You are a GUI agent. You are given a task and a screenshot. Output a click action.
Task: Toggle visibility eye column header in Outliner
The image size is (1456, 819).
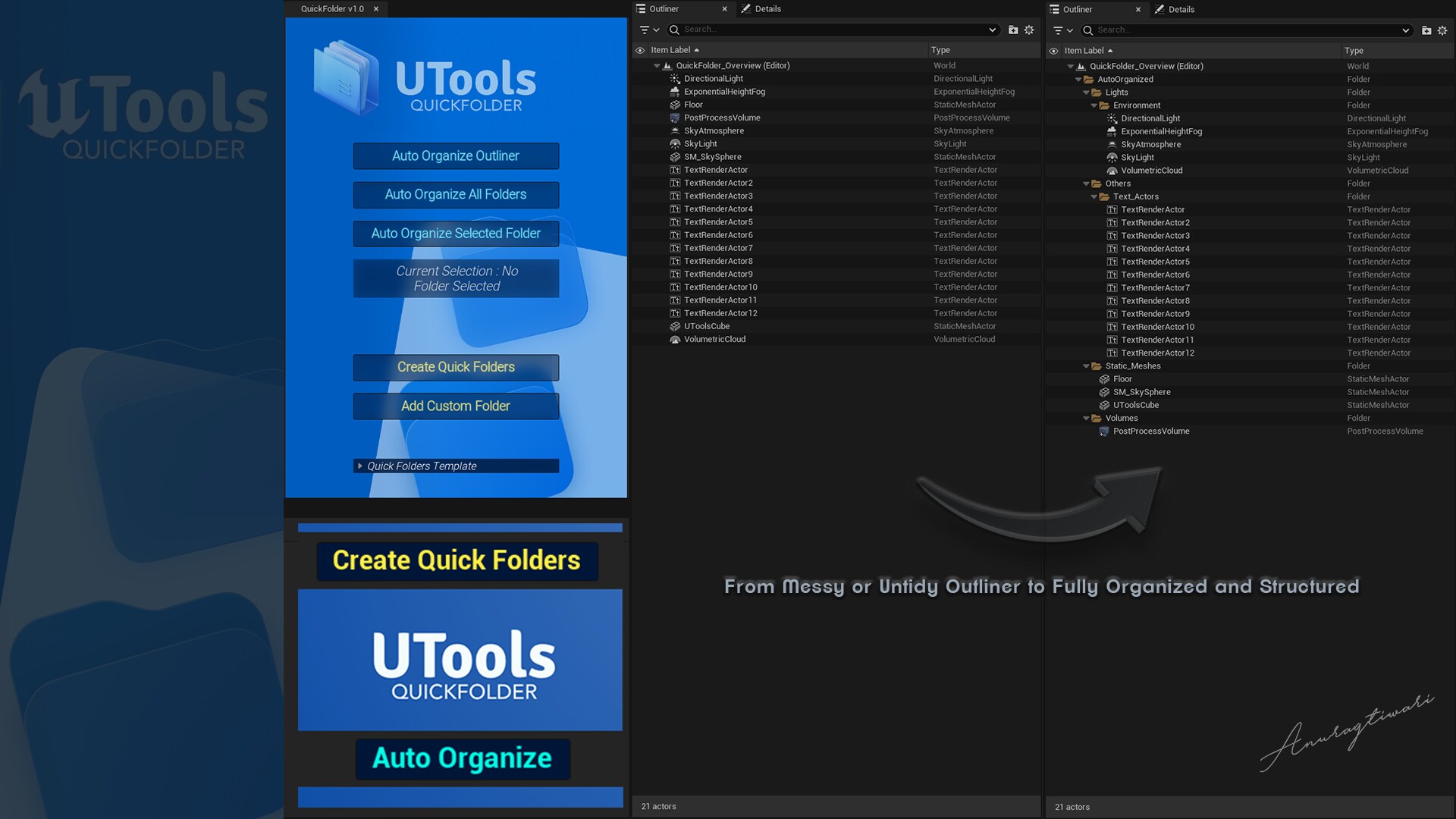[639, 49]
